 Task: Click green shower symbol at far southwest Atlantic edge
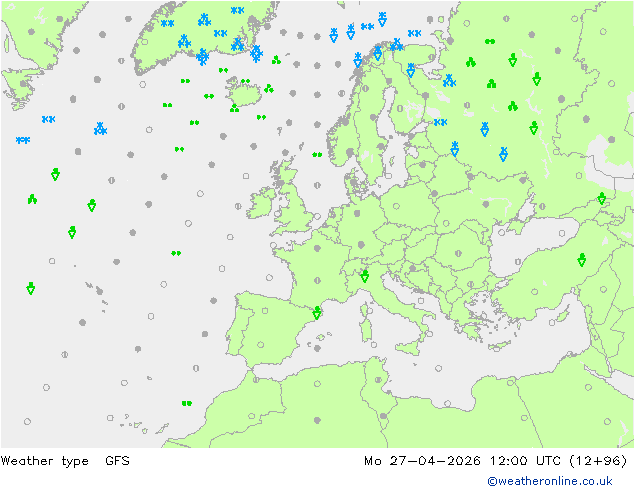coord(31,288)
